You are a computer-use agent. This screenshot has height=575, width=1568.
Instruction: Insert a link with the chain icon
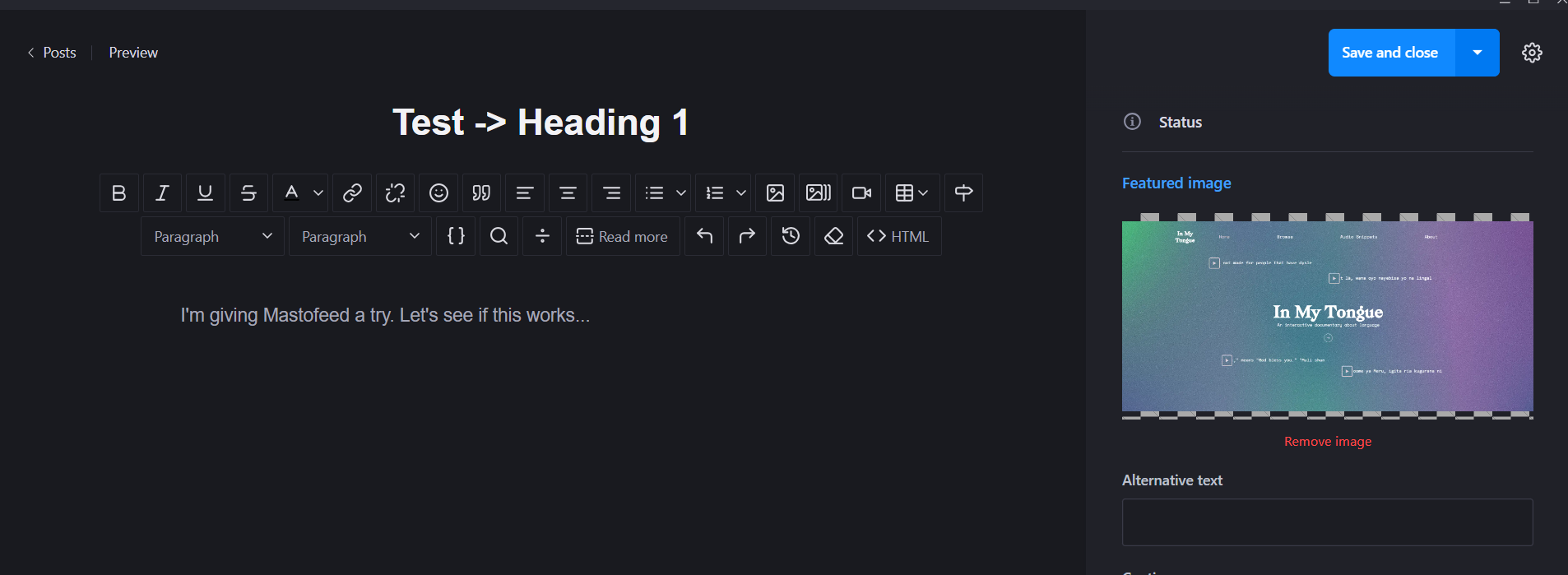point(352,192)
